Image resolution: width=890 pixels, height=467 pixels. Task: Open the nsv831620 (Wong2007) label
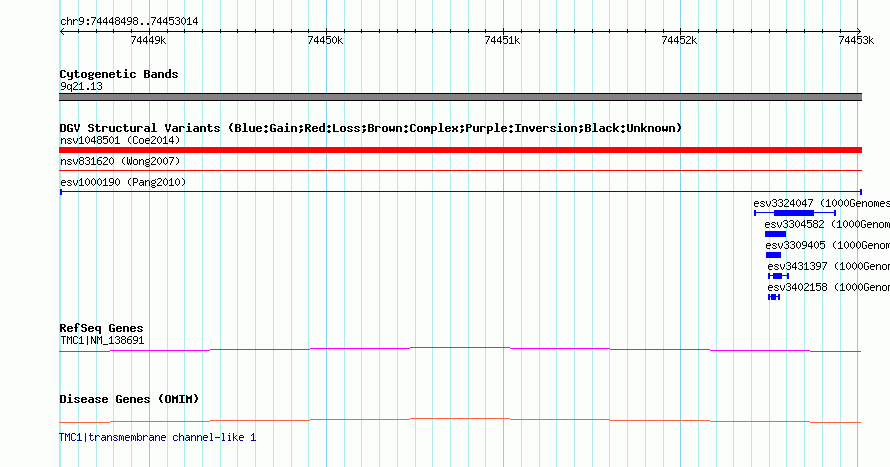click(x=120, y=161)
